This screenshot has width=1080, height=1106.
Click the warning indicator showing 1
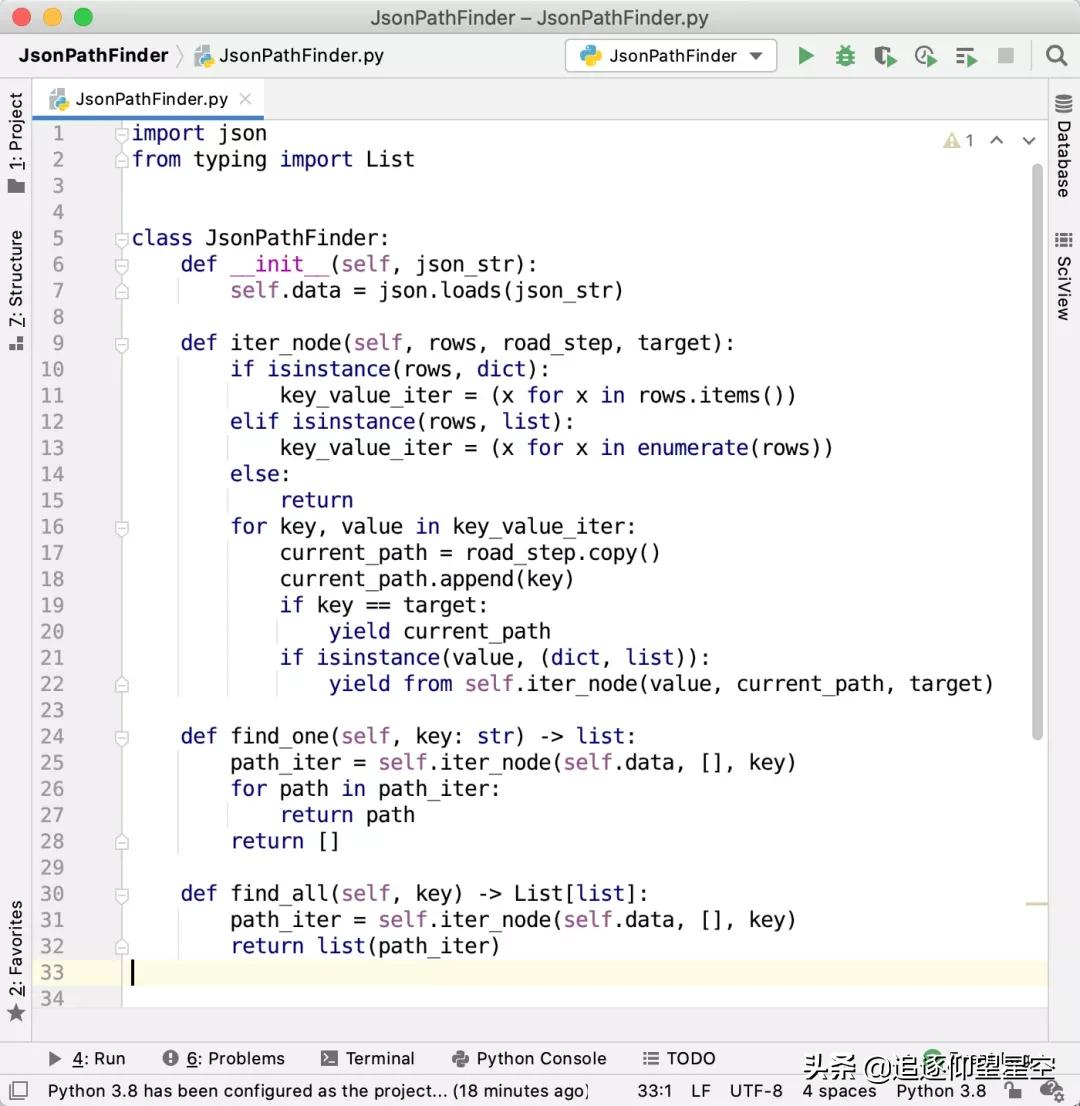click(x=958, y=140)
